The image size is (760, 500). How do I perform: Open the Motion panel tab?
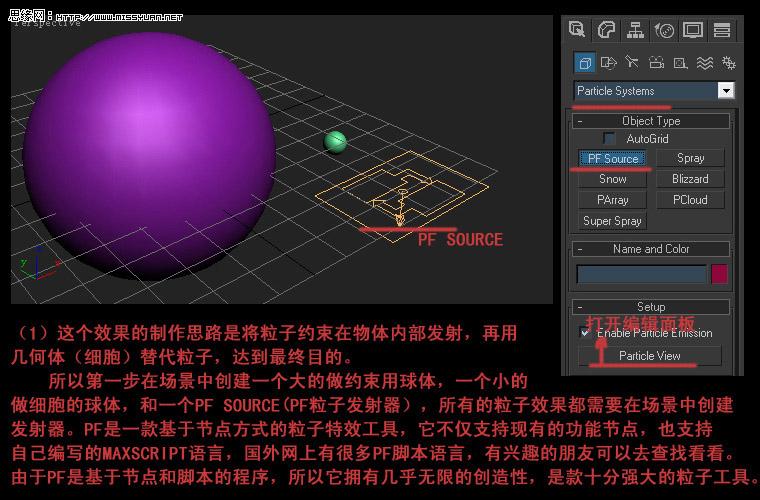(x=664, y=29)
